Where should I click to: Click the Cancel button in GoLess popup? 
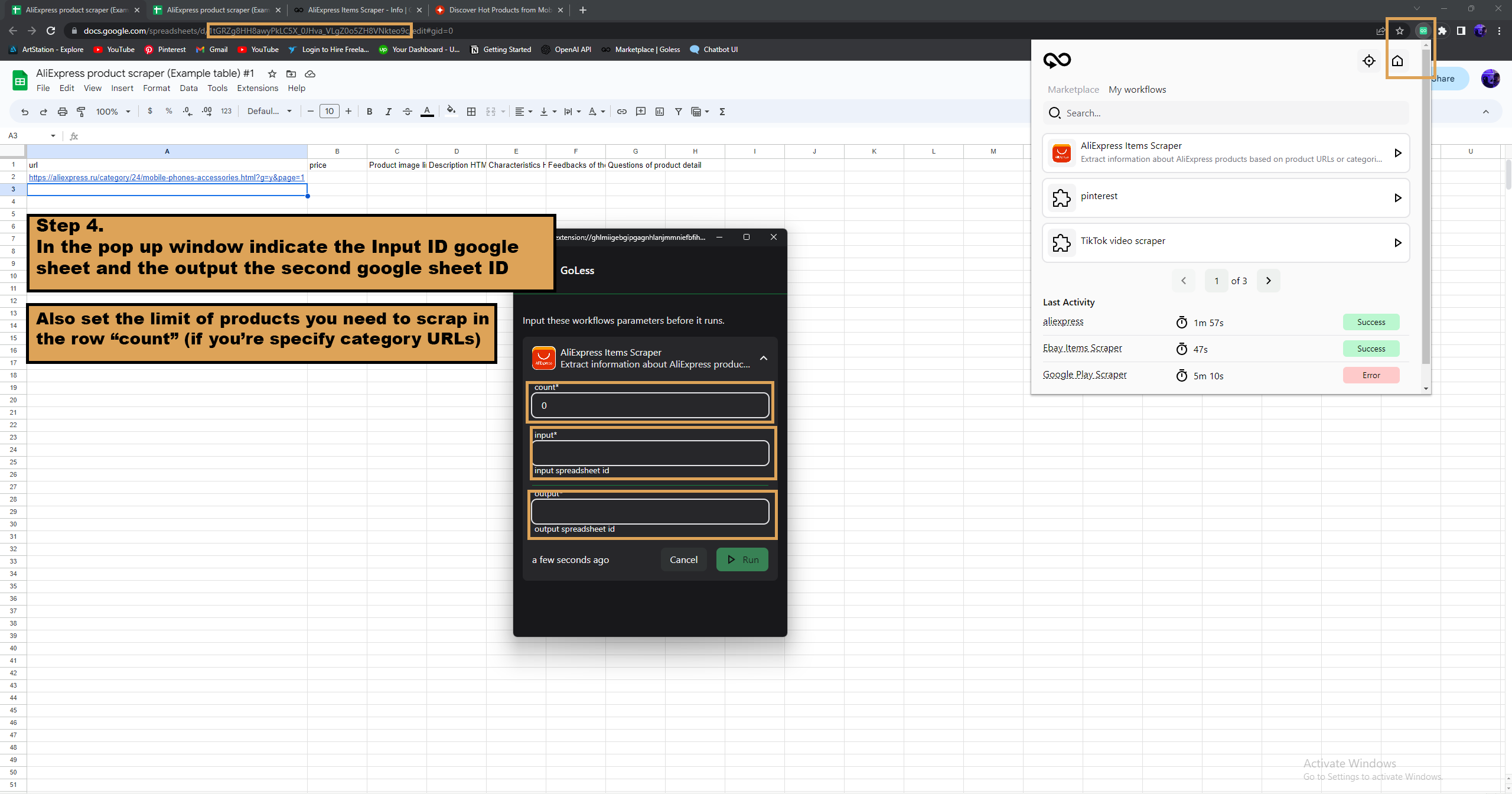(683, 559)
